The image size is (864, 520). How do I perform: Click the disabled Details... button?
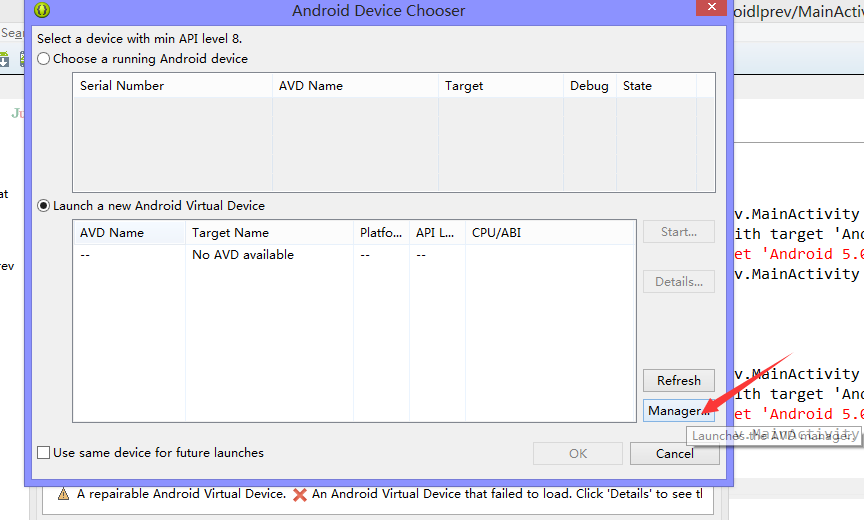click(678, 281)
